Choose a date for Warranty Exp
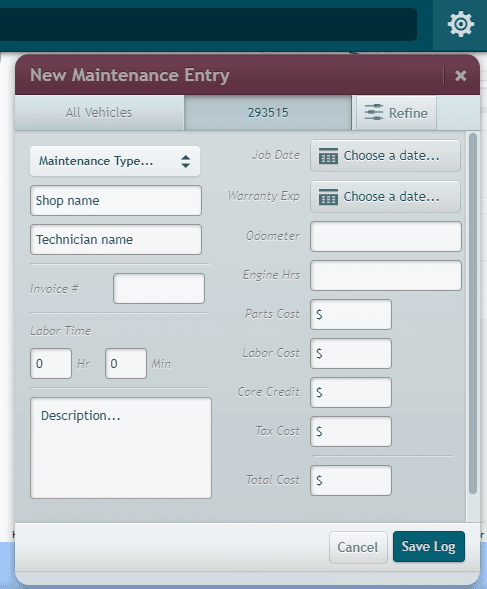This screenshot has height=589, width=487. (385, 196)
